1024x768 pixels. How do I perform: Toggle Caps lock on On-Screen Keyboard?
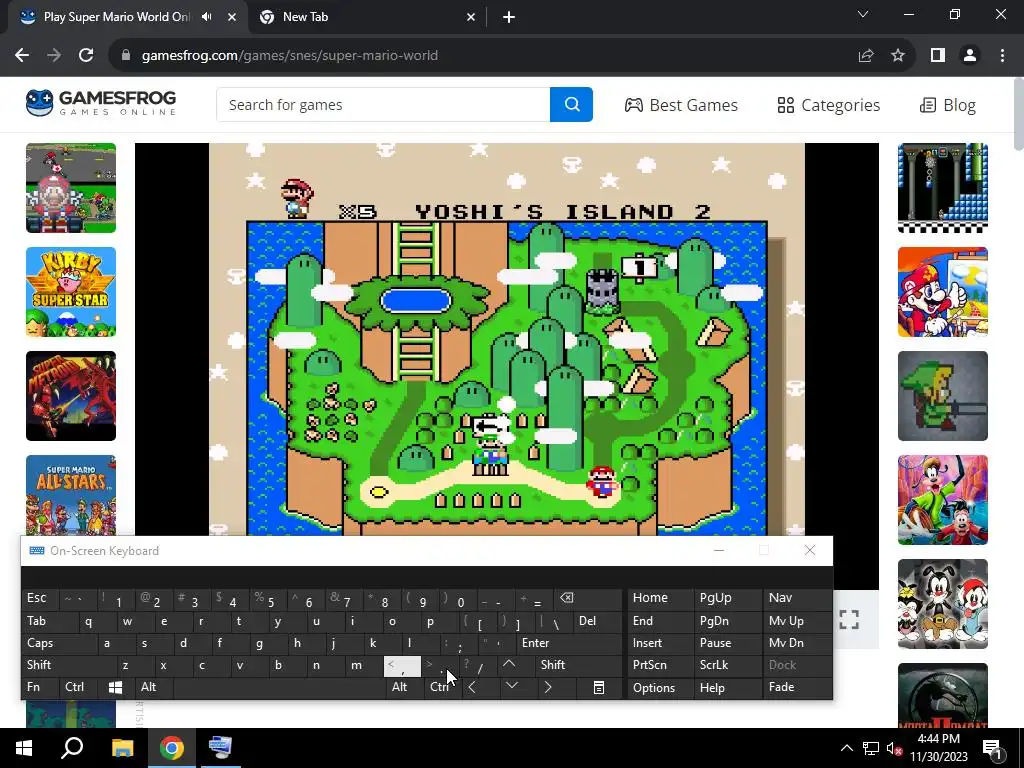pos(59,643)
